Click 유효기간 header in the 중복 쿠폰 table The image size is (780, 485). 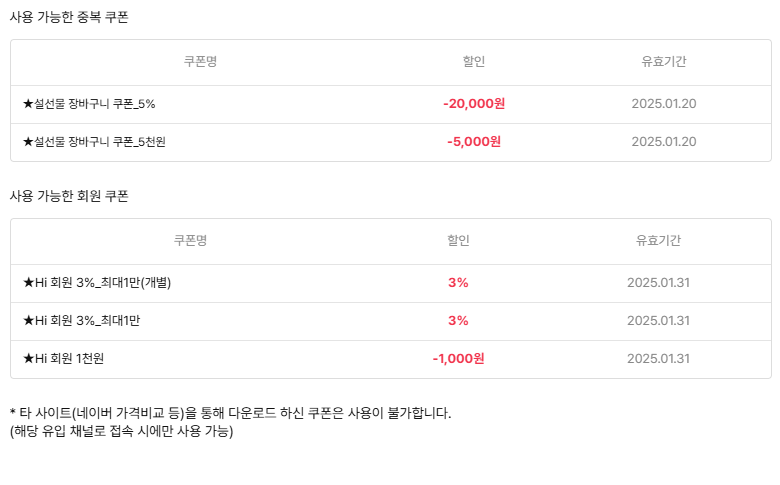click(x=664, y=62)
